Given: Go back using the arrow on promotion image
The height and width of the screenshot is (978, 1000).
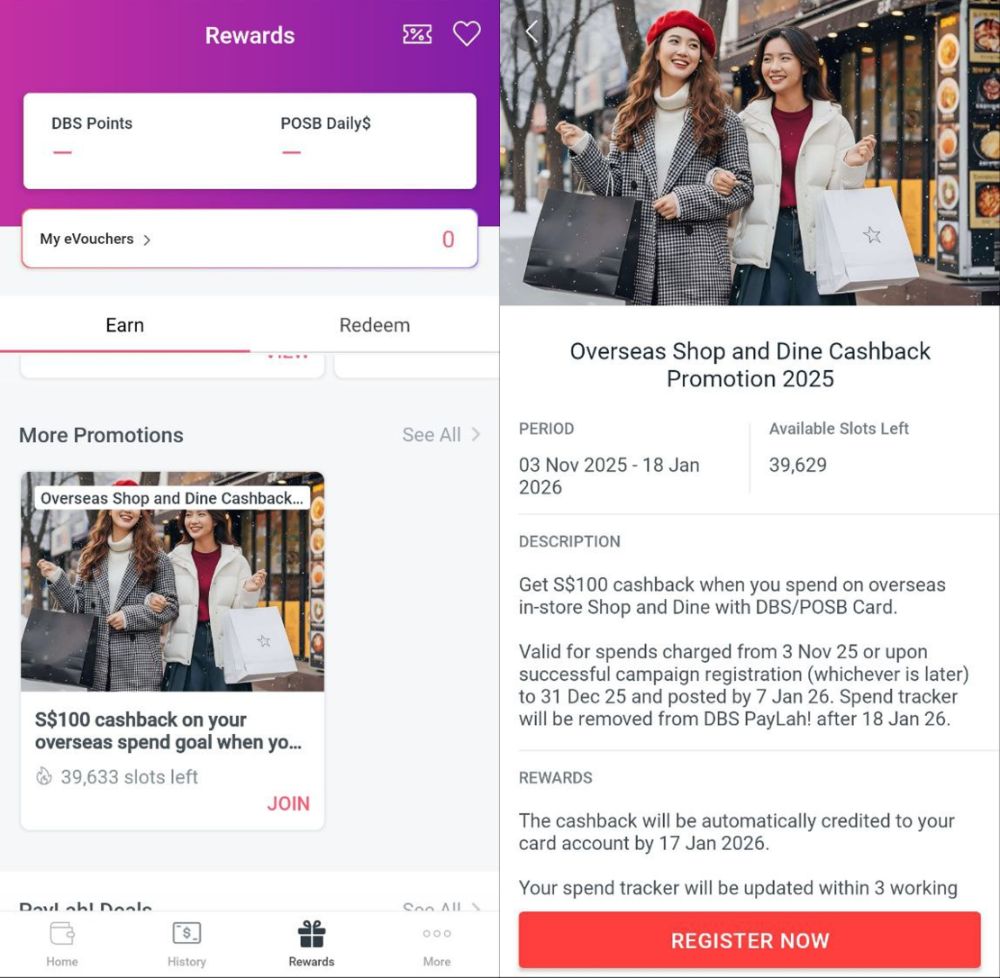Looking at the screenshot, I should tap(532, 31).
